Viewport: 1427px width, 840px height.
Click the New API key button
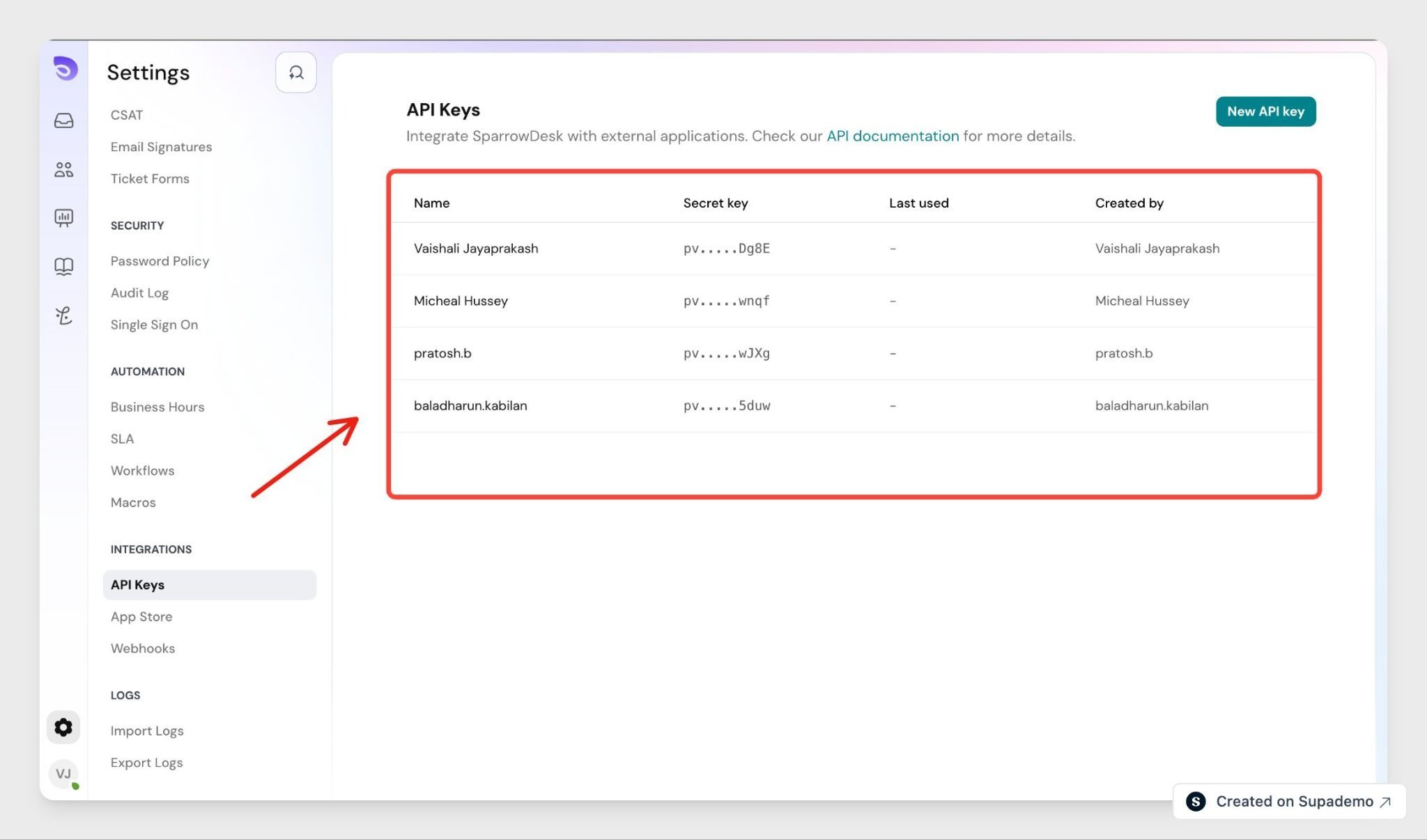(1265, 111)
